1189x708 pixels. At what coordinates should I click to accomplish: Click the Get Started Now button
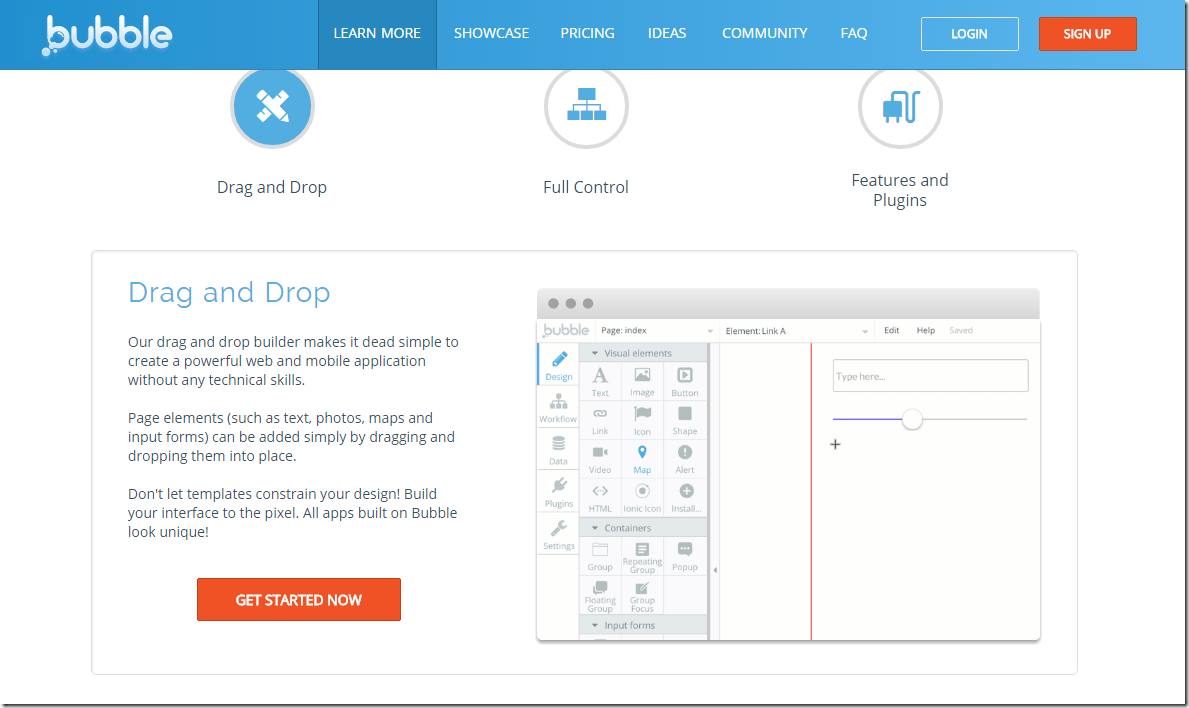(x=299, y=600)
